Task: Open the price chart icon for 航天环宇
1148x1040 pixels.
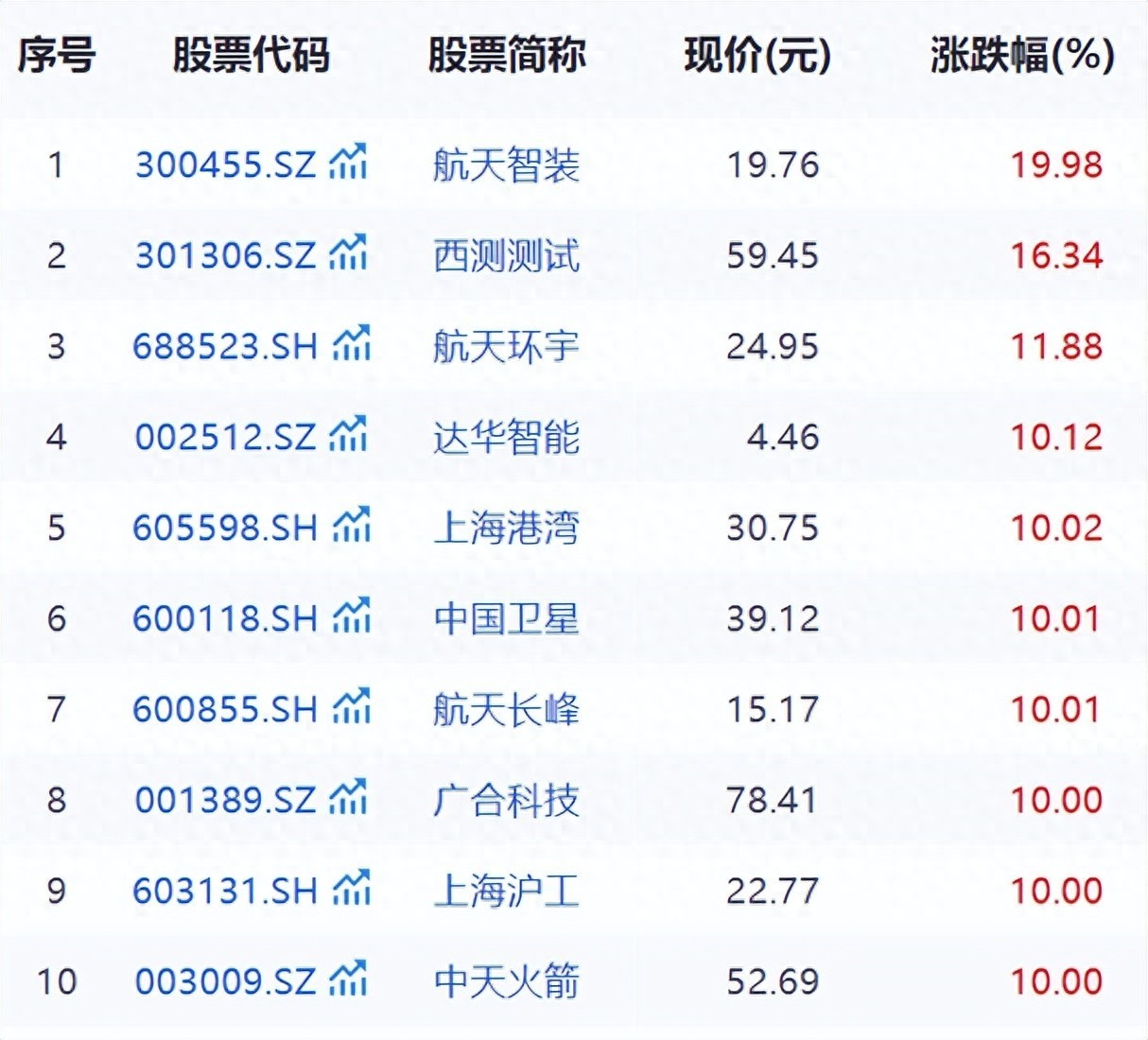Action: tap(348, 344)
